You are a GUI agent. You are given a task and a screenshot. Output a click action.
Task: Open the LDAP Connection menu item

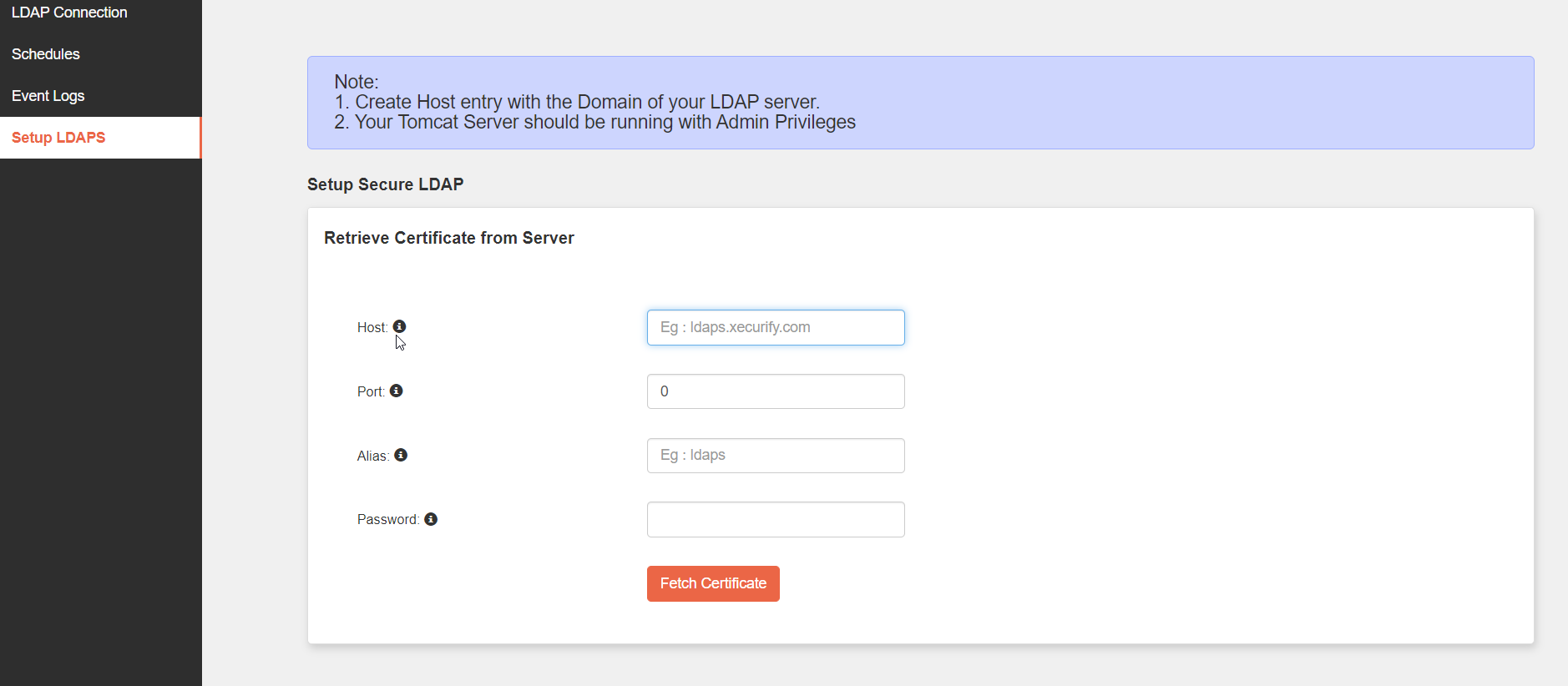tap(100, 13)
